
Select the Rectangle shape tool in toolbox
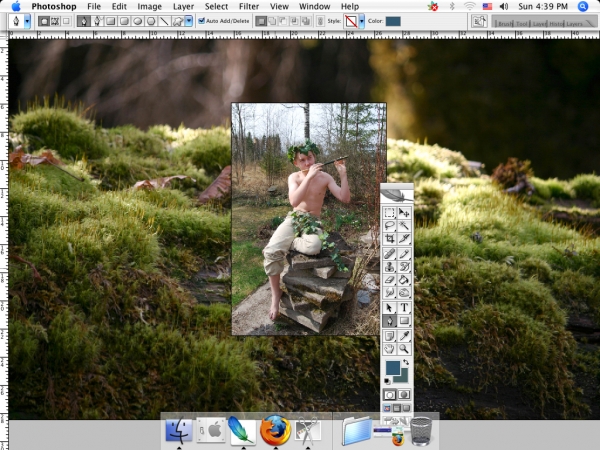point(404,321)
